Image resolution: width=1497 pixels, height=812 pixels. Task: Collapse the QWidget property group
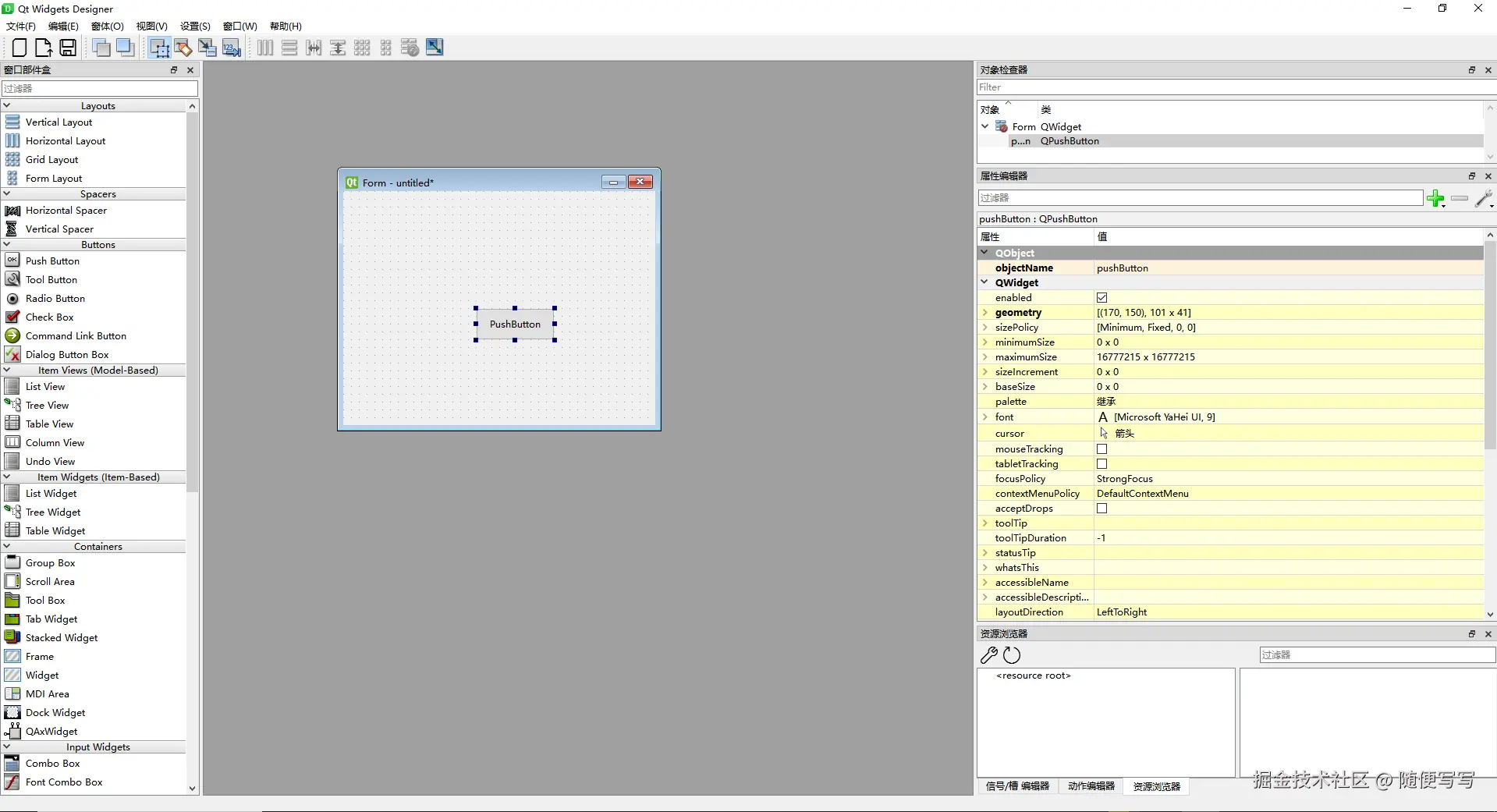[x=984, y=282]
